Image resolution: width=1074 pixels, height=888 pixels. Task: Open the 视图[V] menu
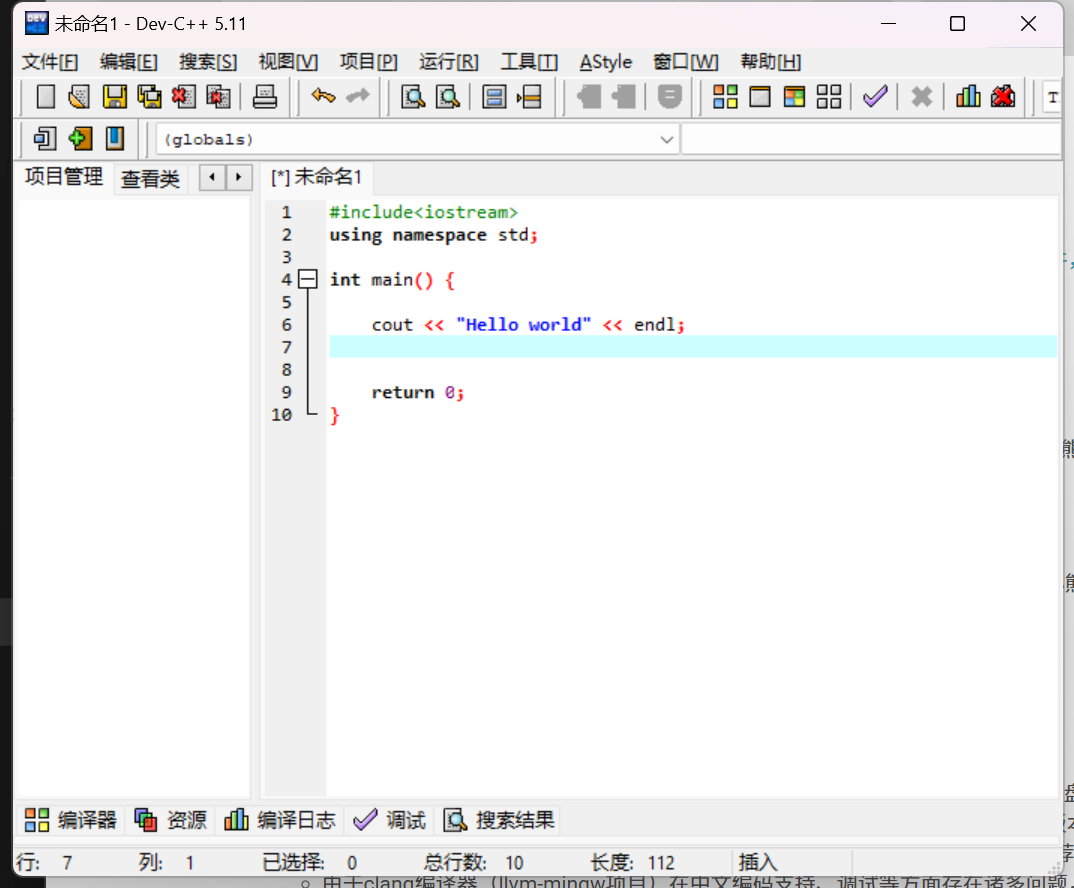click(288, 62)
